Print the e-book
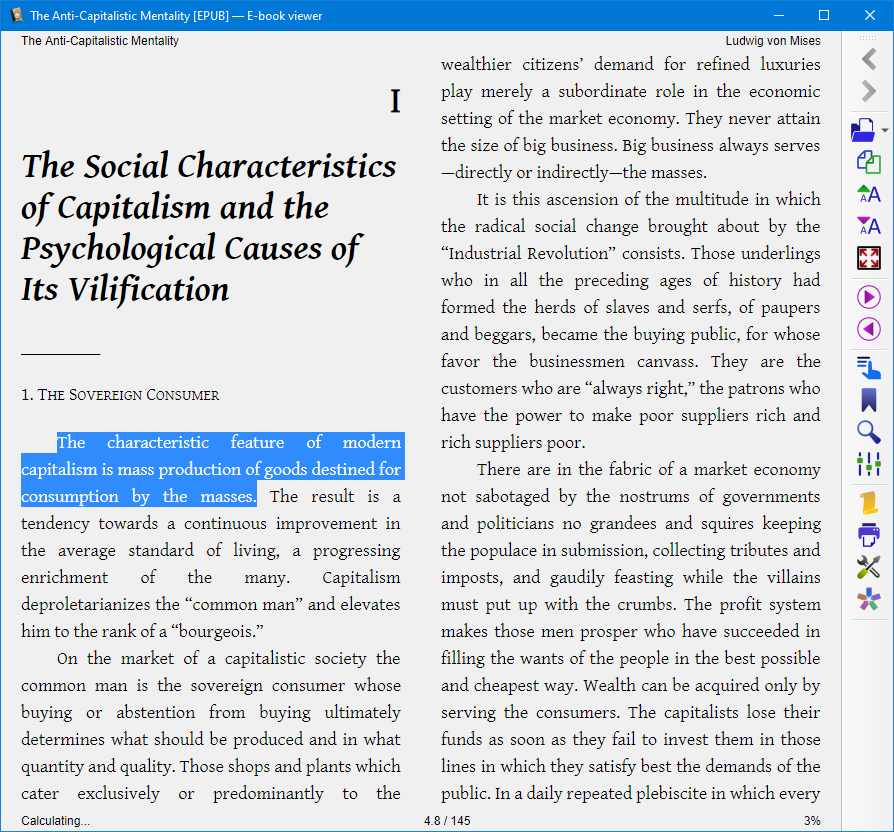This screenshot has width=894, height=832. tap(868, 535)
